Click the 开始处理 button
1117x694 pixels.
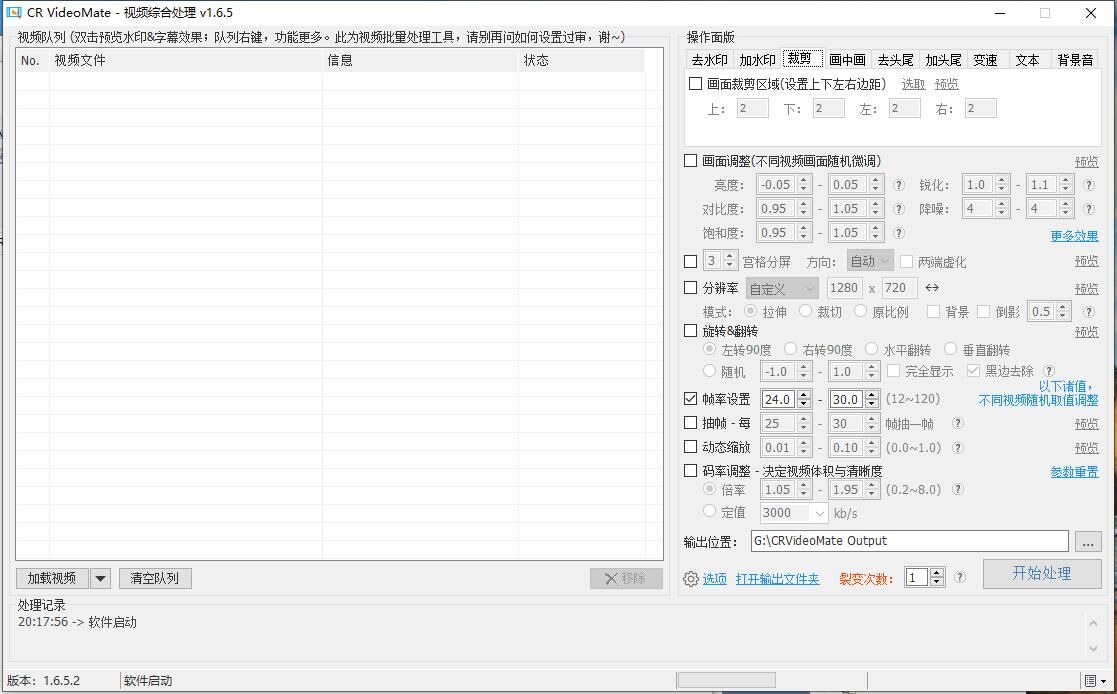pyautogui.click(x=1041, y=573)
